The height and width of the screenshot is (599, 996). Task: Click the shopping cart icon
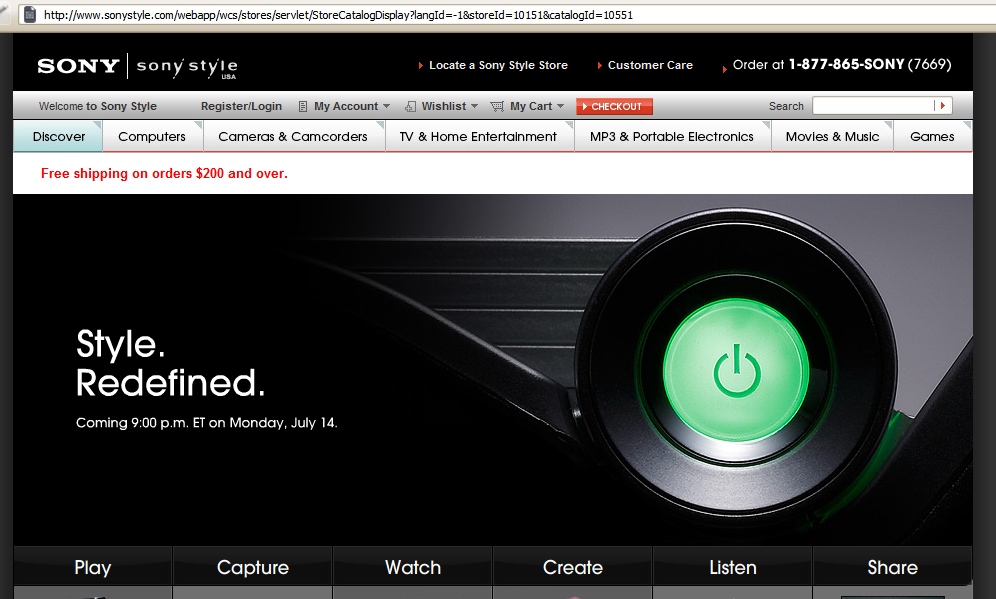coord(497,107)
